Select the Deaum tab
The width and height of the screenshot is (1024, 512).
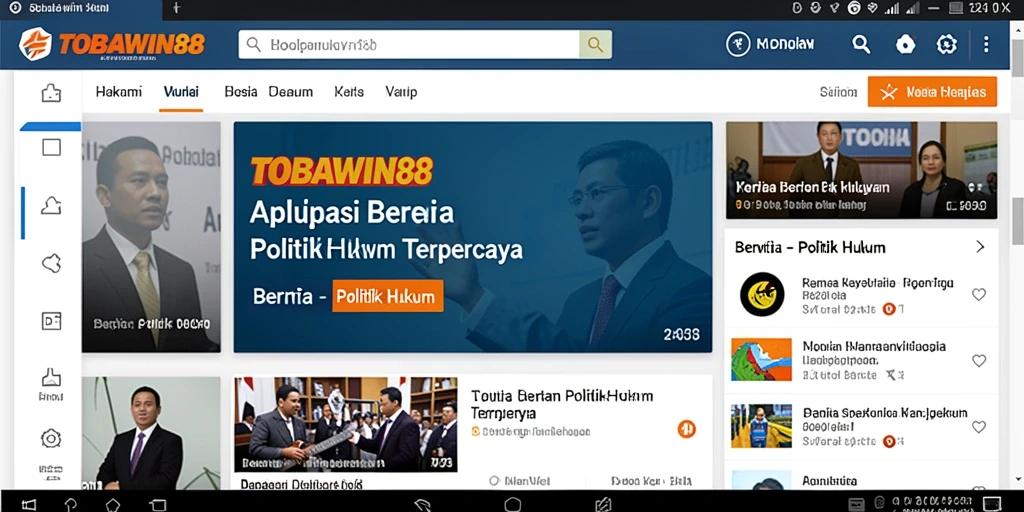click(x=291, y=92)
